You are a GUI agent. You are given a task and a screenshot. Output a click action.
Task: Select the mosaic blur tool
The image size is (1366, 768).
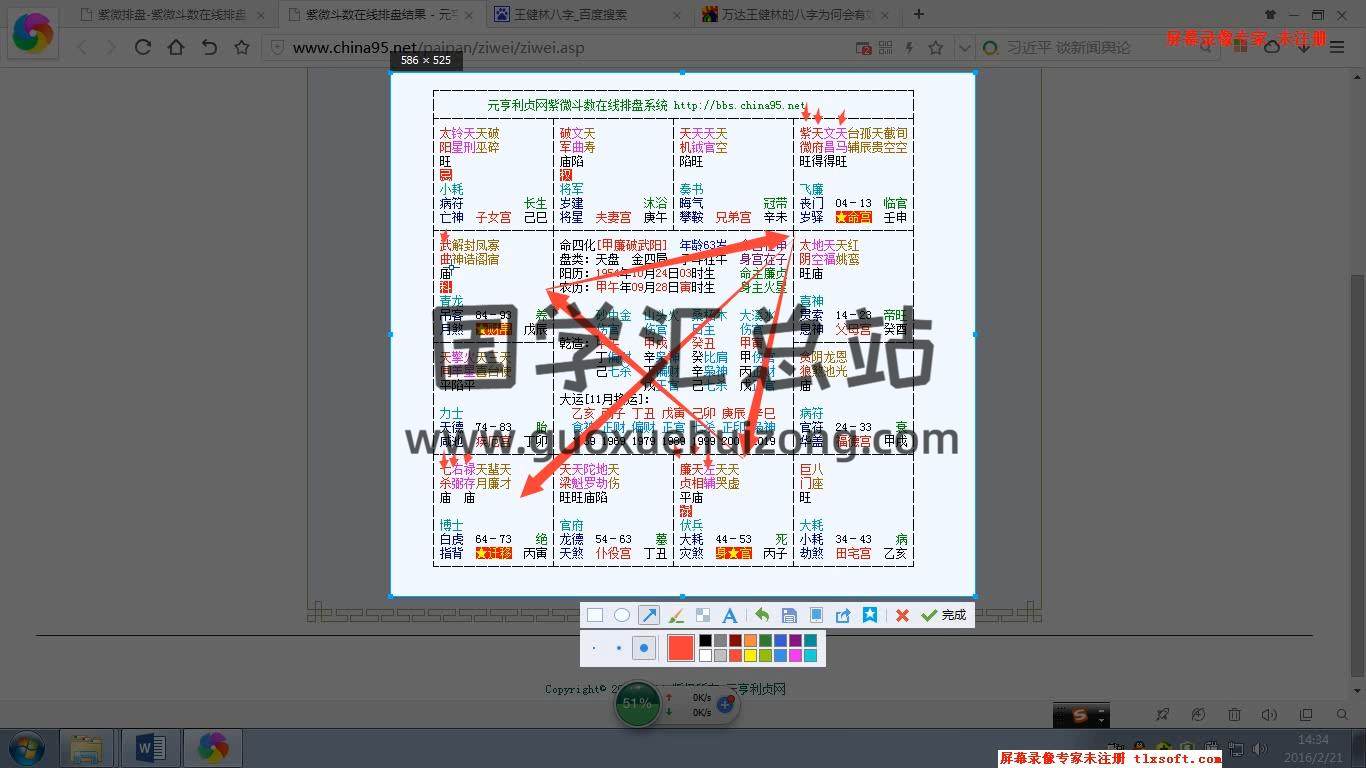point(703,615)
